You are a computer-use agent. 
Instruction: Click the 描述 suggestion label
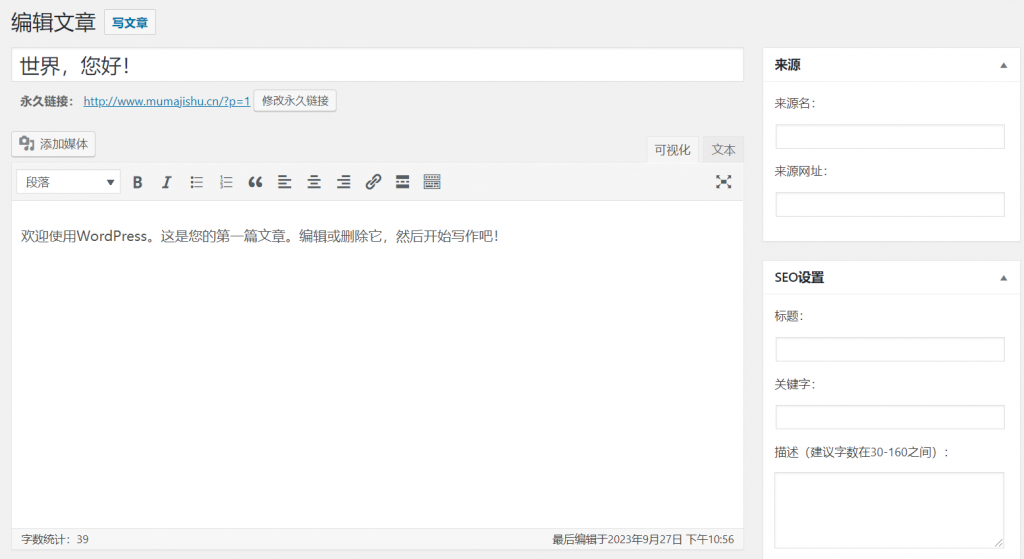point(862,453)
